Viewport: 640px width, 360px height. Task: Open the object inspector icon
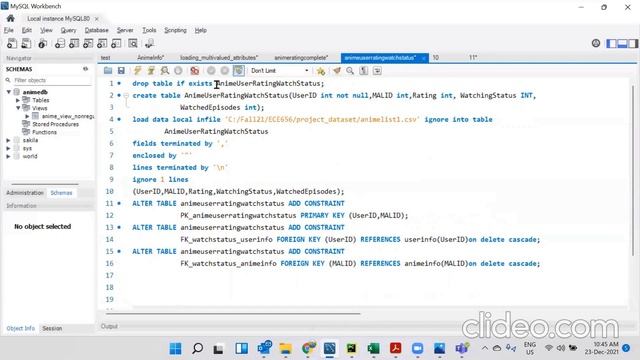42,43
